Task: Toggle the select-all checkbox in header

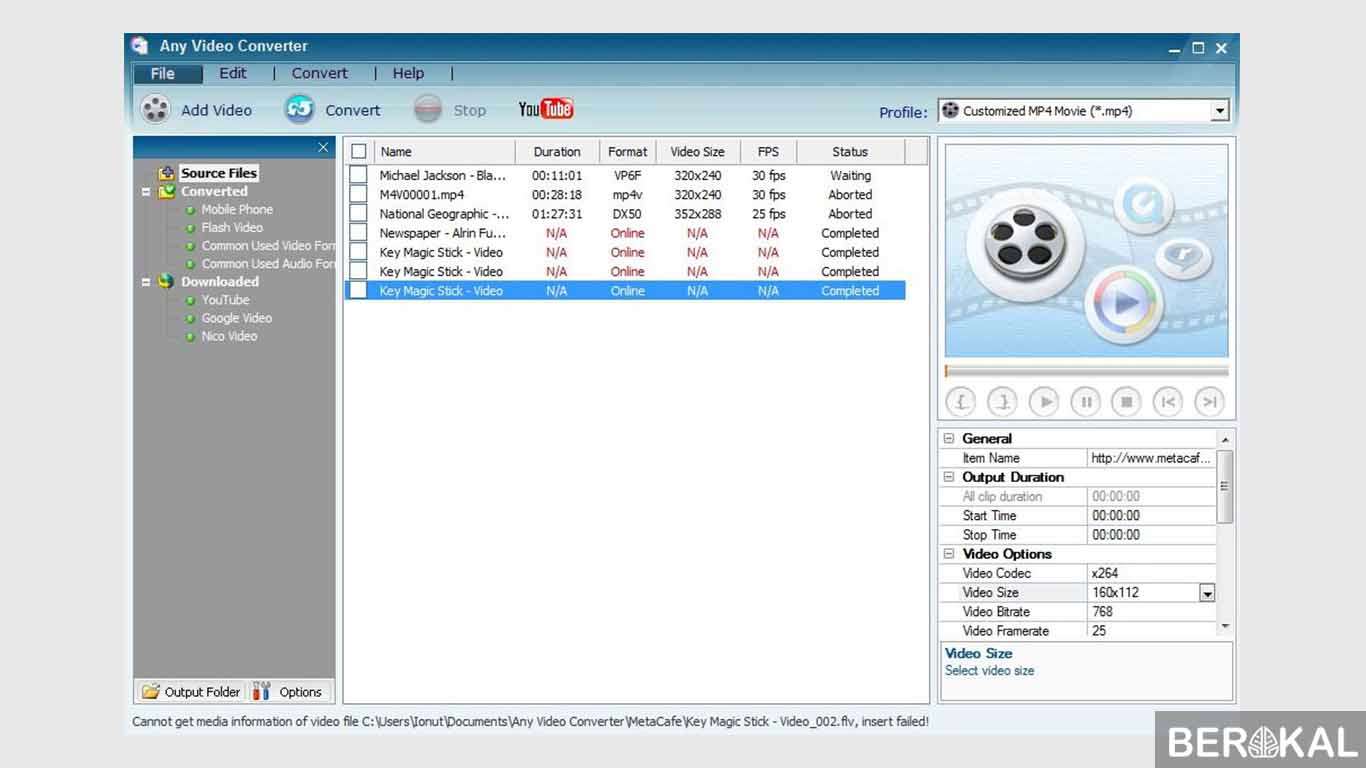Action: point(358,152)
